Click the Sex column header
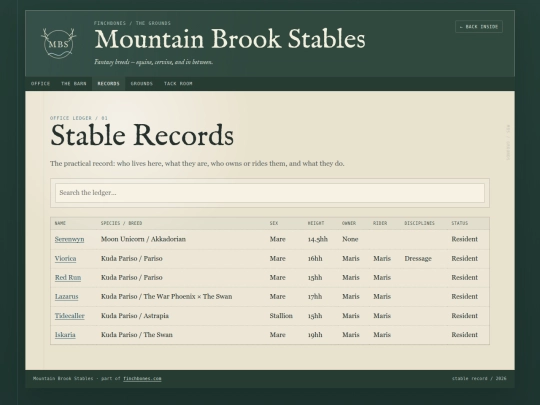The width and height of the screenshot is (540, 405). 274,223
